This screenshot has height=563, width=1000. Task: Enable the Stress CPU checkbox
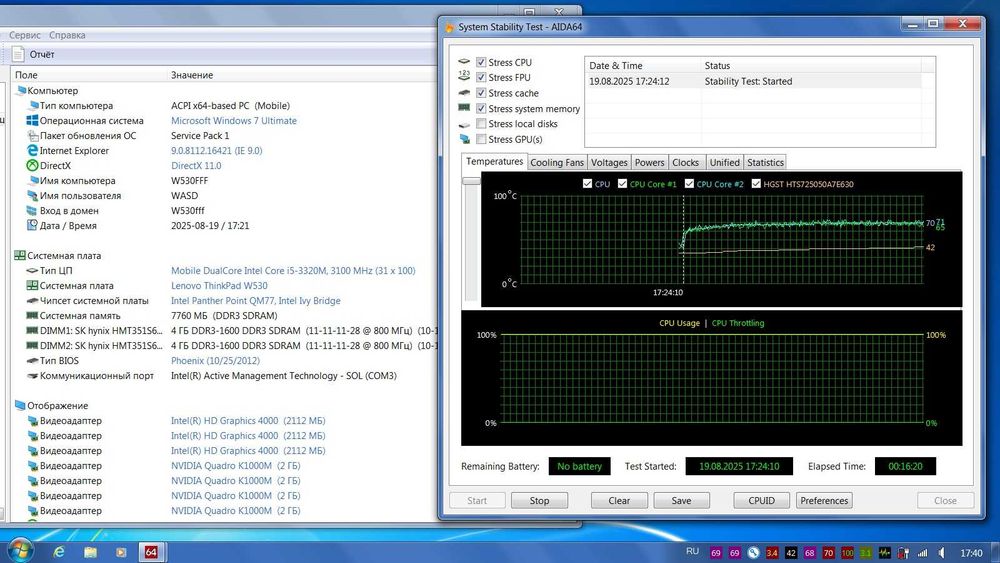pos(482,62)
